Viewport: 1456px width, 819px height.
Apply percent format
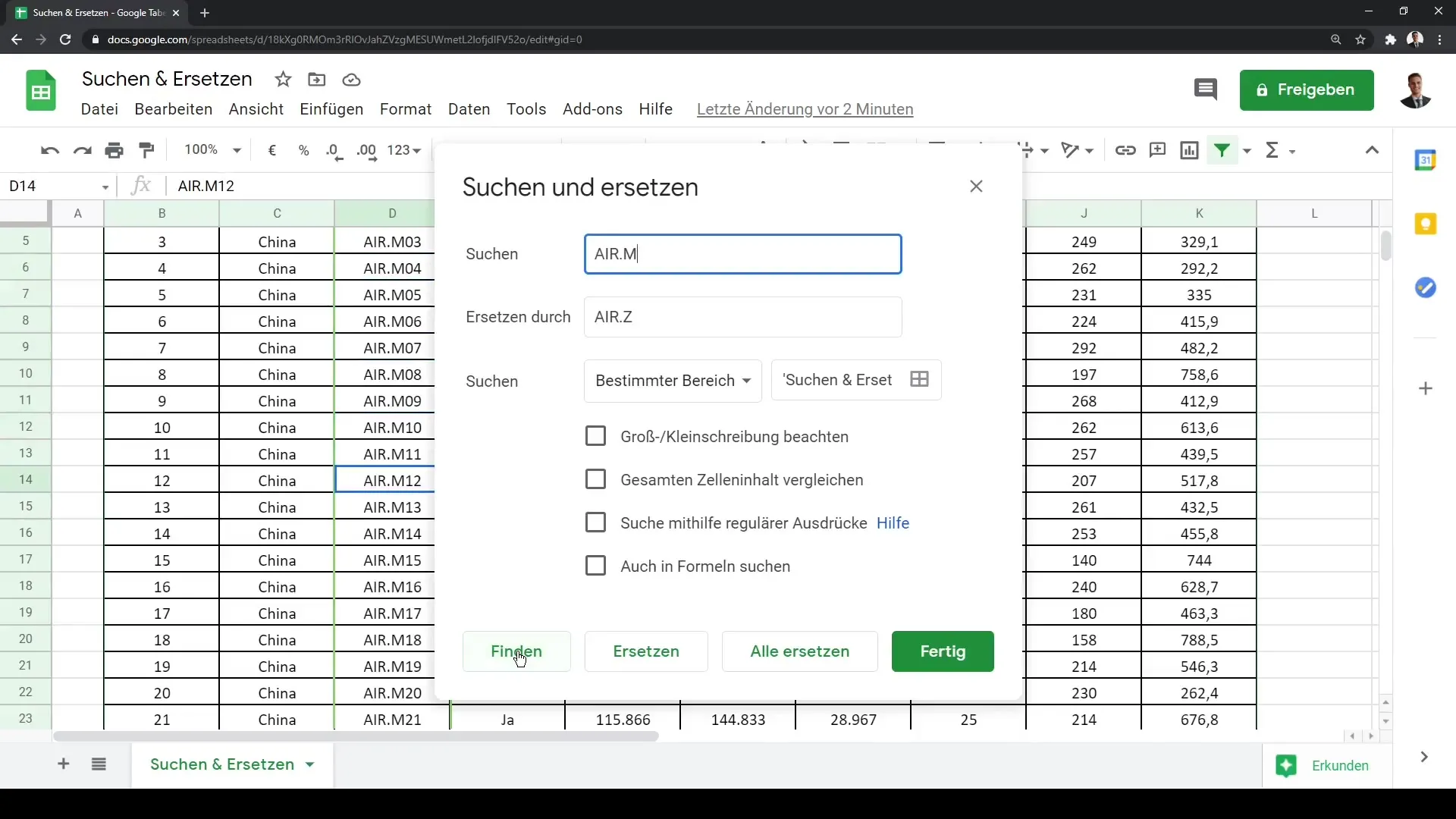point(304,150)
